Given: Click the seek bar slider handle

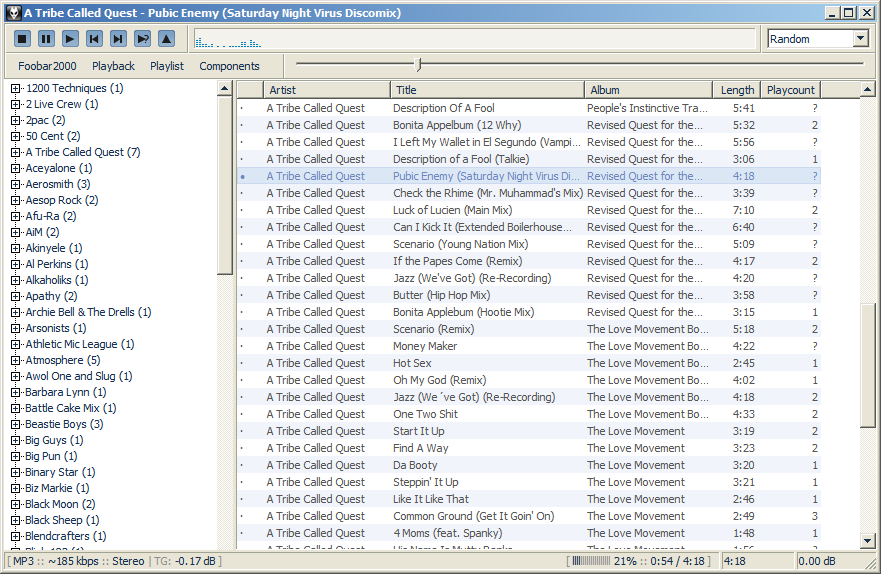Looking at the screenshot, I should click(418, 65).
